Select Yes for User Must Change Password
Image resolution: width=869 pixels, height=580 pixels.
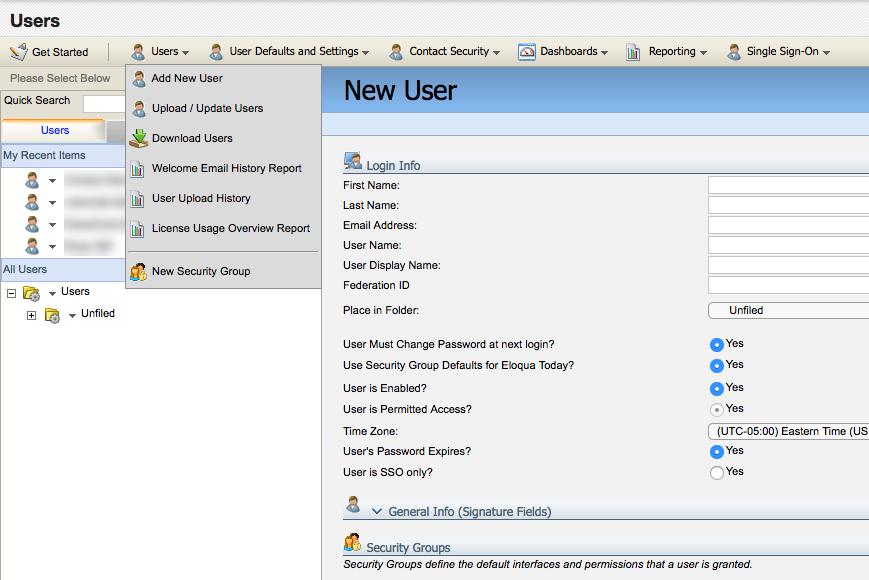716,343
